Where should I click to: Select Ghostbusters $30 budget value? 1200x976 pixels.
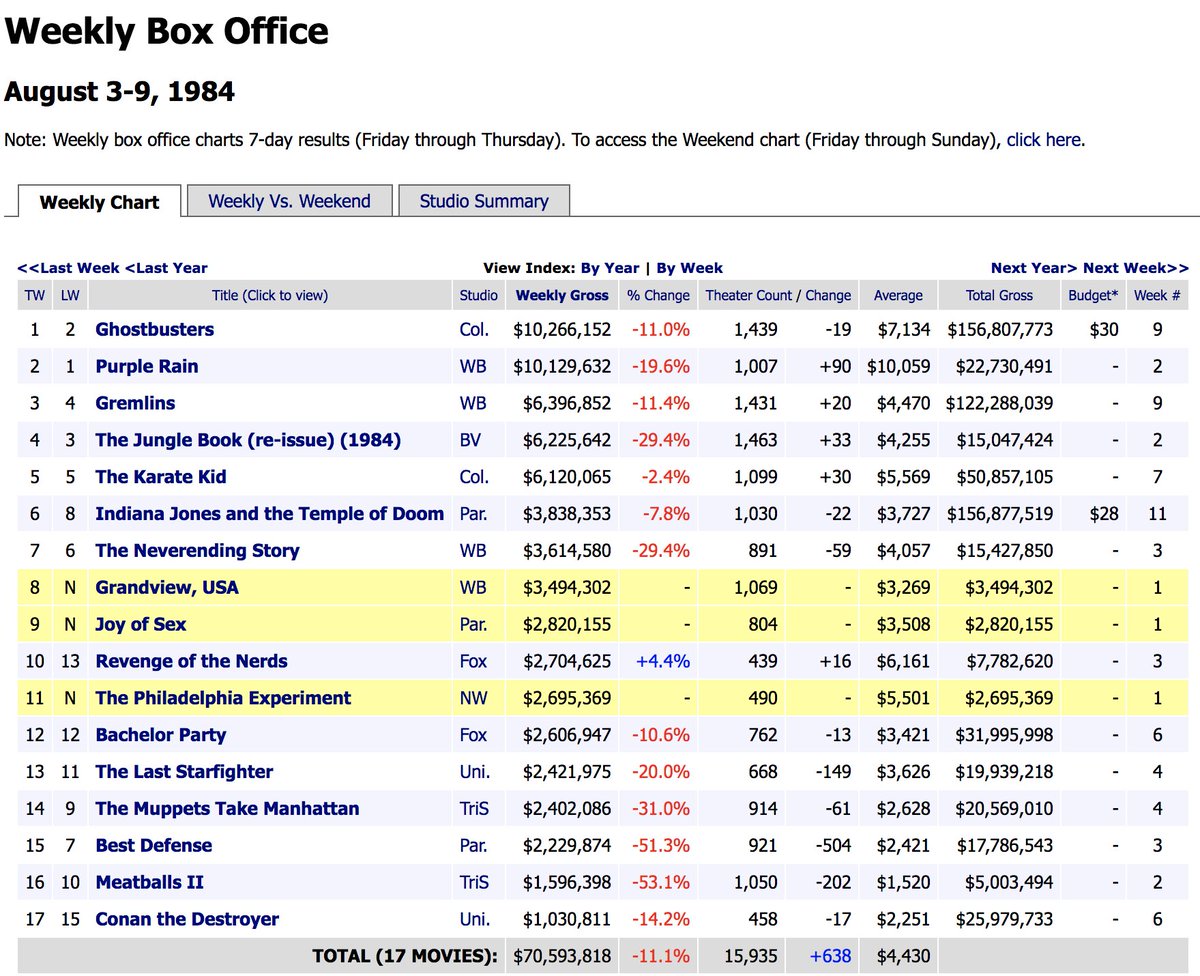(x=1104, y=330)
